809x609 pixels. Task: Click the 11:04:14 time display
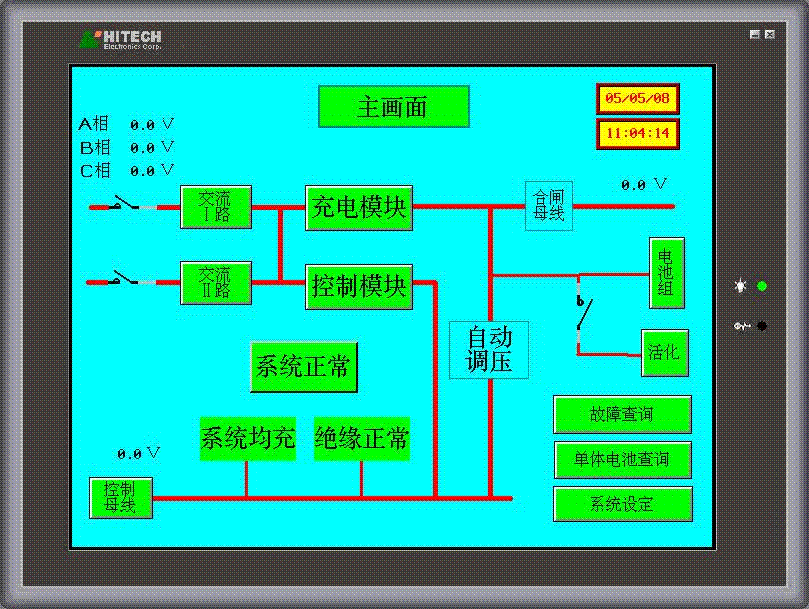(638, 134)
